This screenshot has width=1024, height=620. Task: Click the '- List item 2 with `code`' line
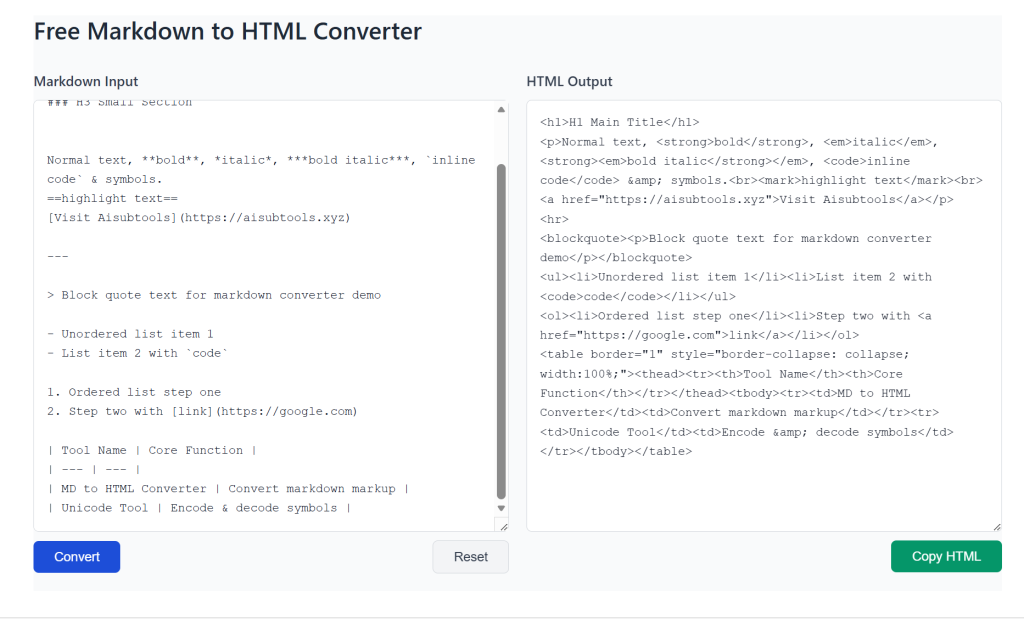pos(138,353)
